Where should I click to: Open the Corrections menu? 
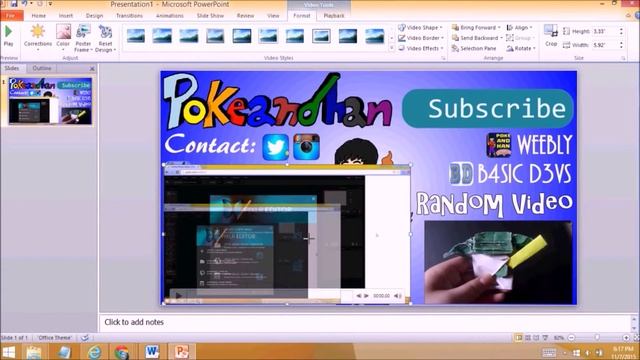[38, 38]
